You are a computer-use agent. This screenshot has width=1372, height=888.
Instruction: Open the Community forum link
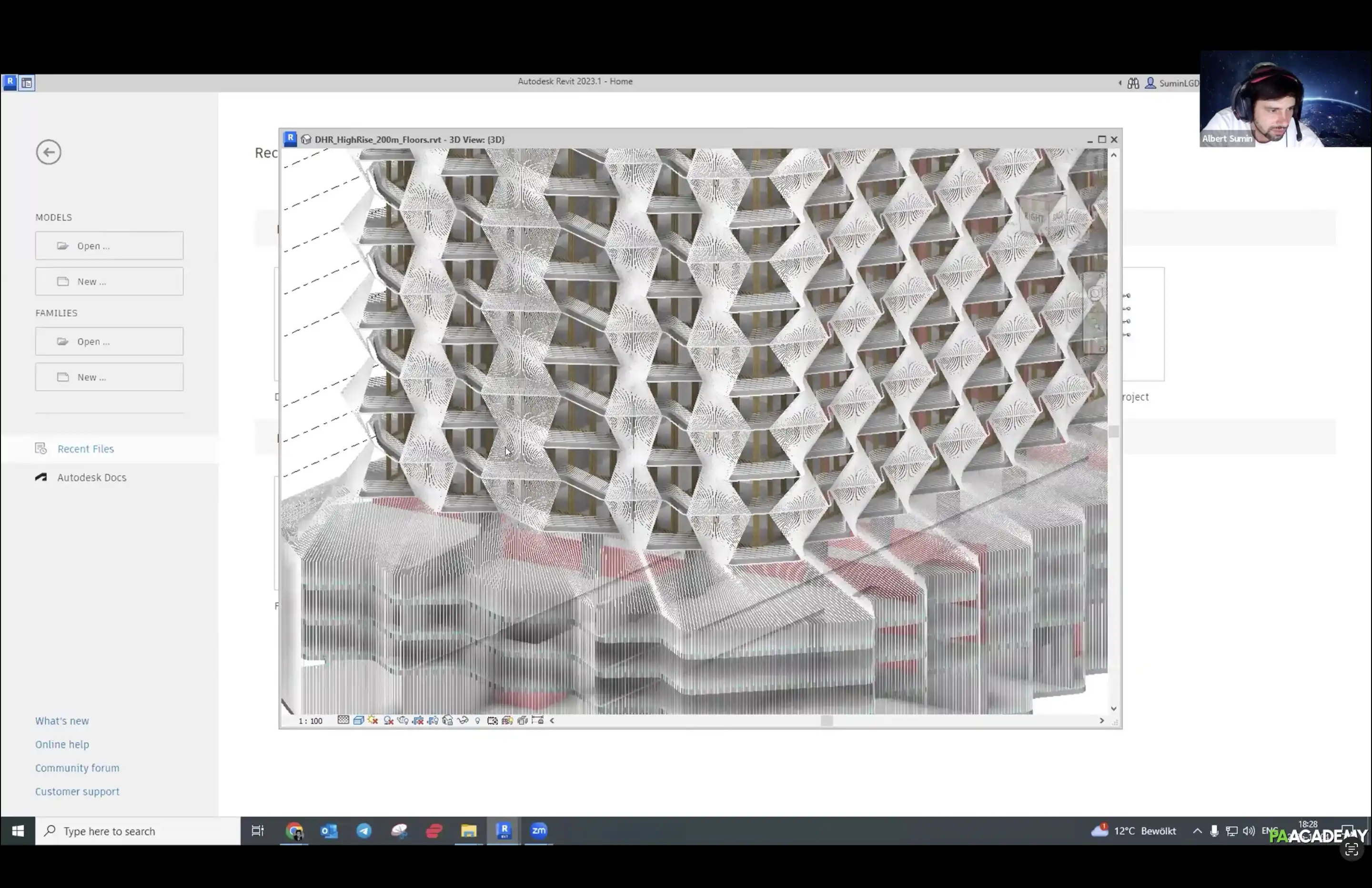(x=77, y=768)
